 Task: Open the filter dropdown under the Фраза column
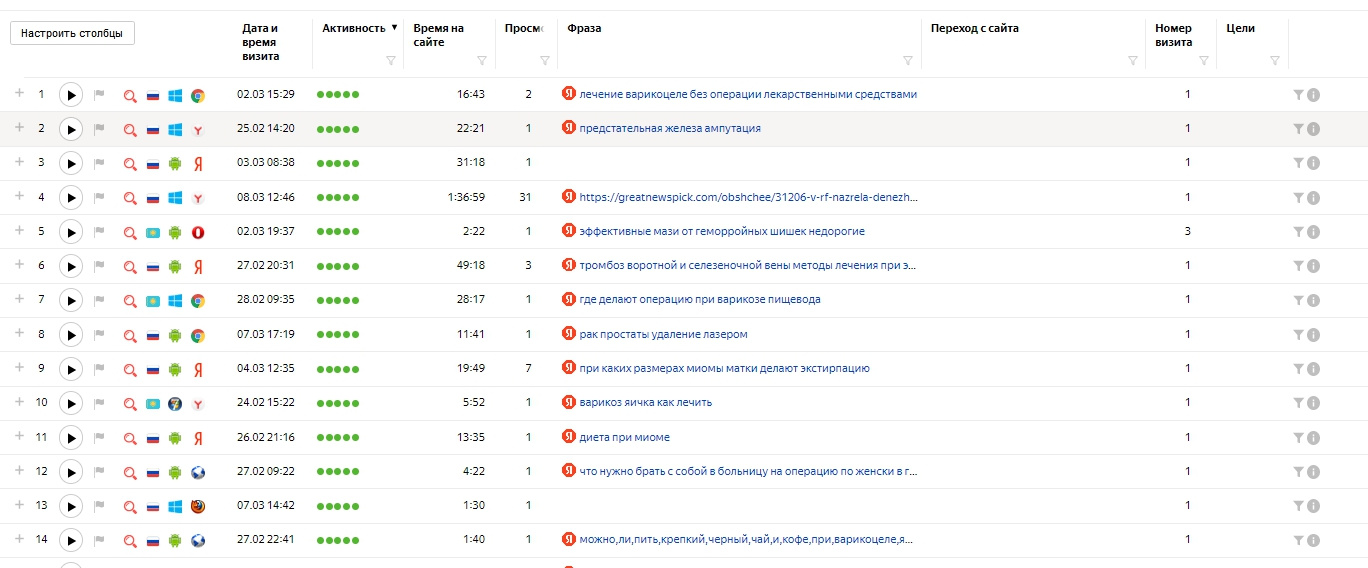[908, 61]
